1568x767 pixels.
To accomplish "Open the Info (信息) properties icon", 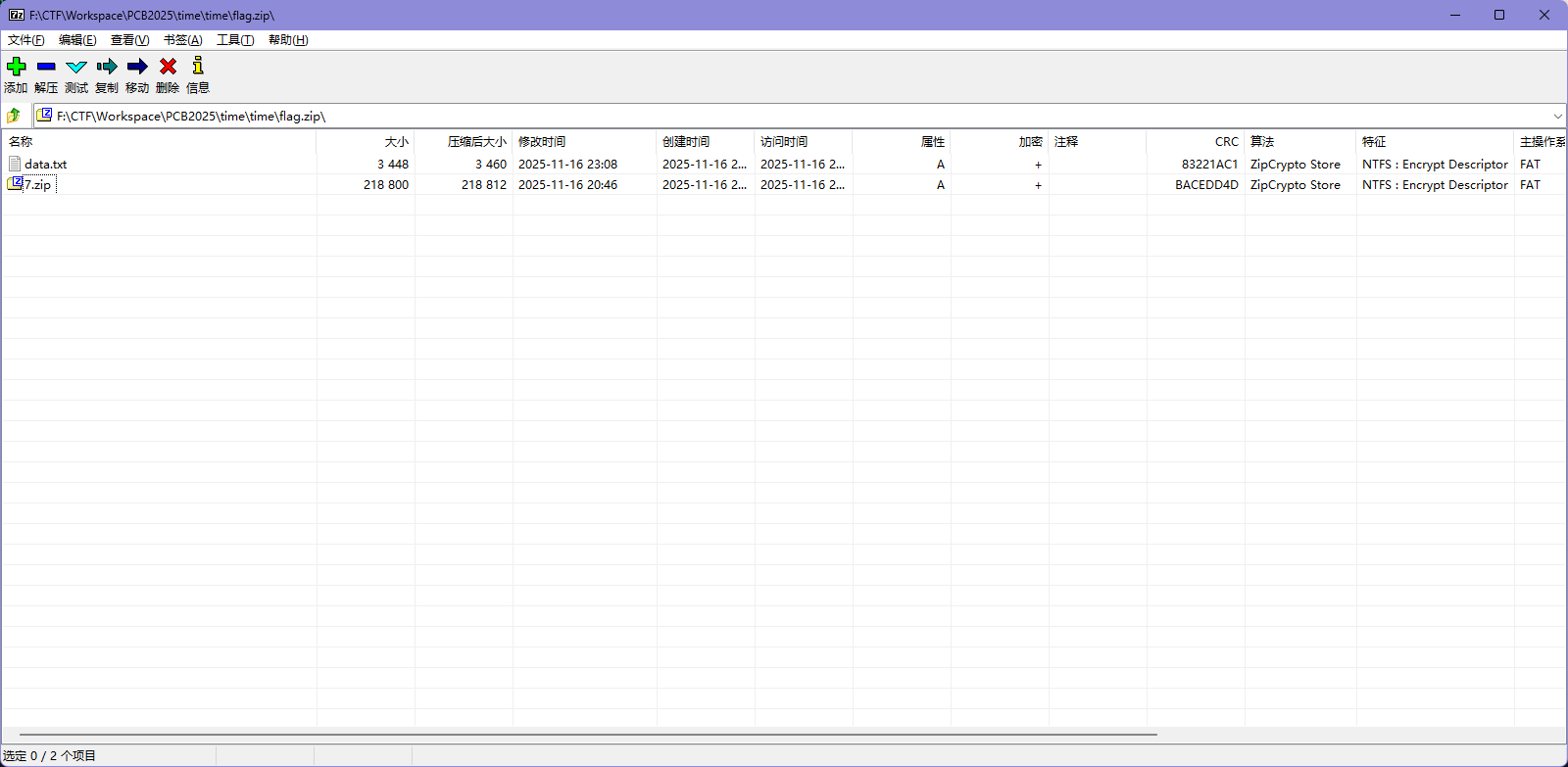I will tap(198, 67).
